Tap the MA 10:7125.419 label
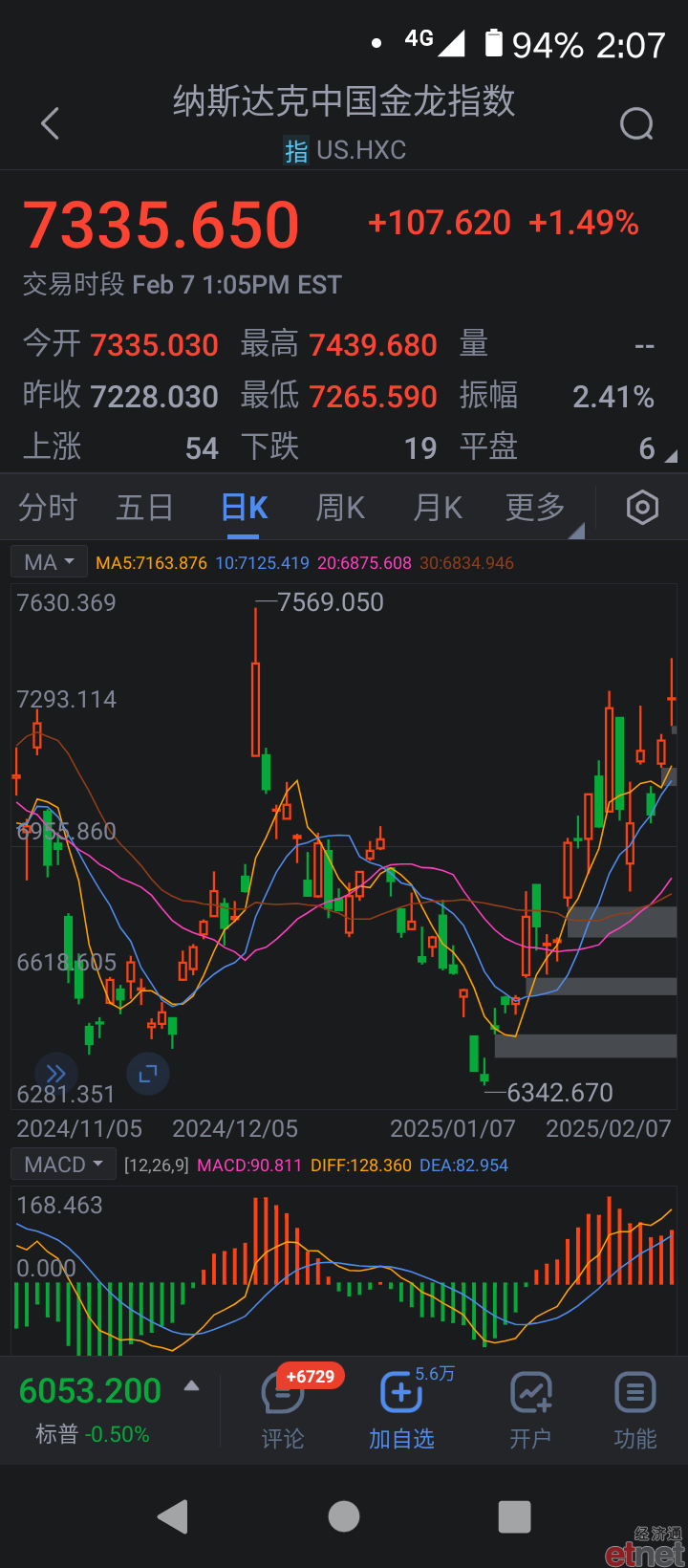This screenshot has height=1568, width=688. click(x=263, y=563)
